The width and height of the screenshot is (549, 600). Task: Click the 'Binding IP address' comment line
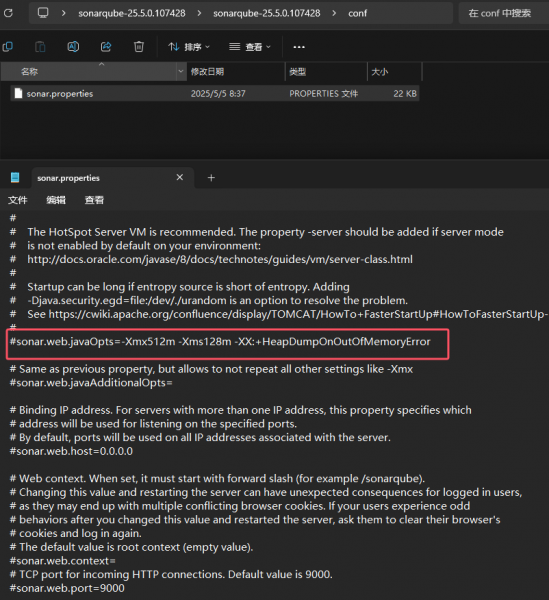[x=241, y=410]
